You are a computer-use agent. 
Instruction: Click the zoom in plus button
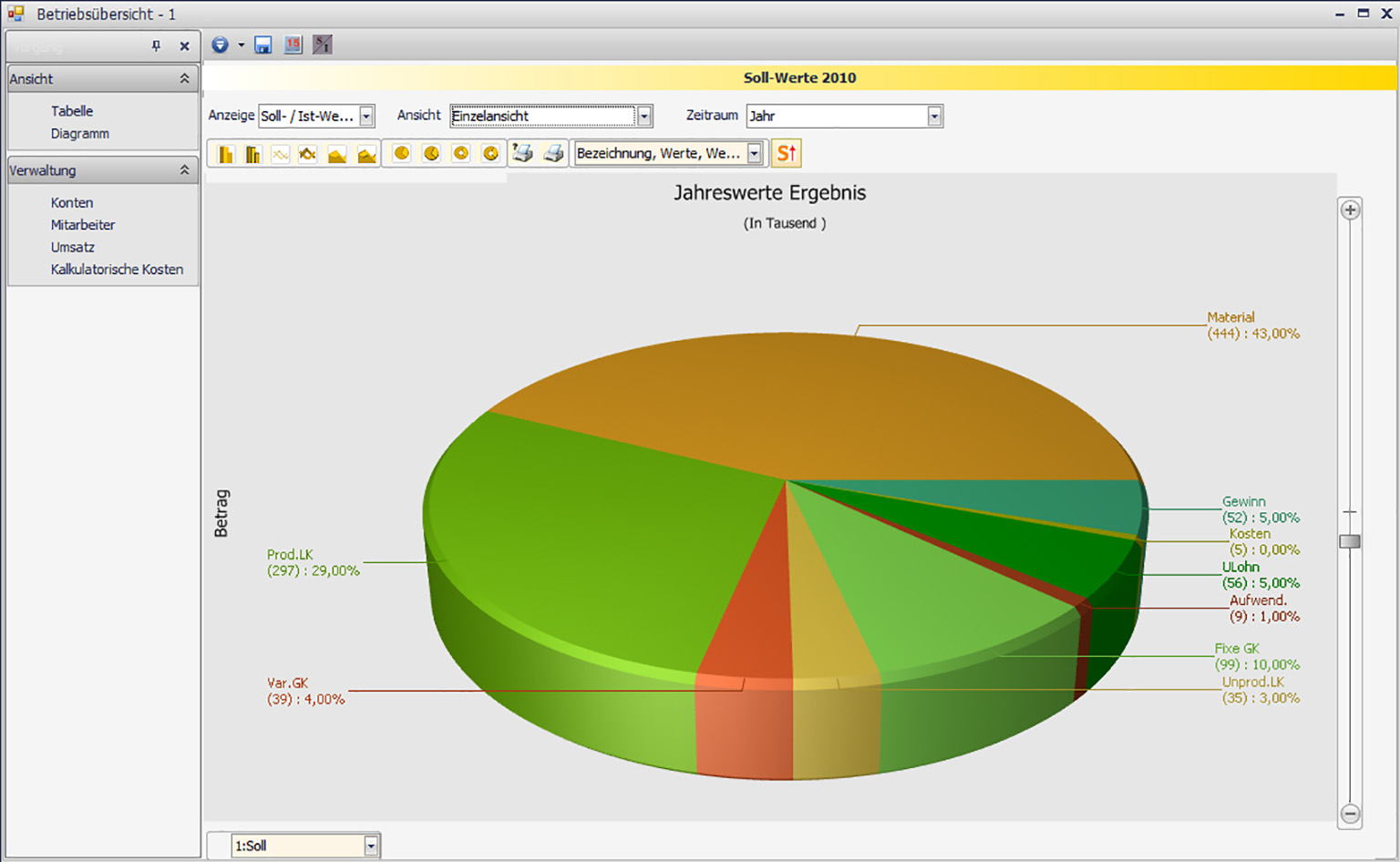pos(1350,210)
